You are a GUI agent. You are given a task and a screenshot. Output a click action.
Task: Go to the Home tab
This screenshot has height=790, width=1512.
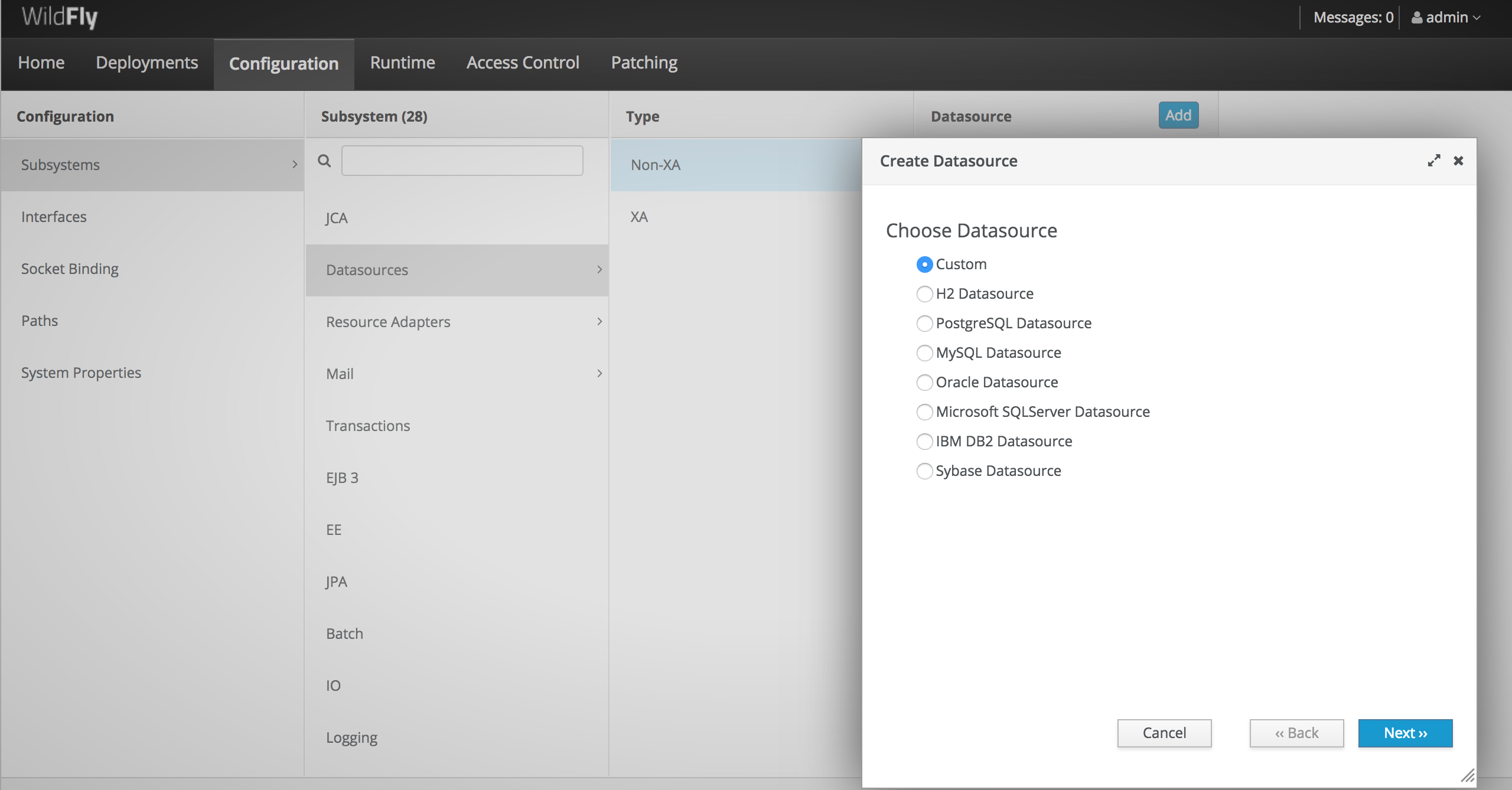tap(41, 63)
